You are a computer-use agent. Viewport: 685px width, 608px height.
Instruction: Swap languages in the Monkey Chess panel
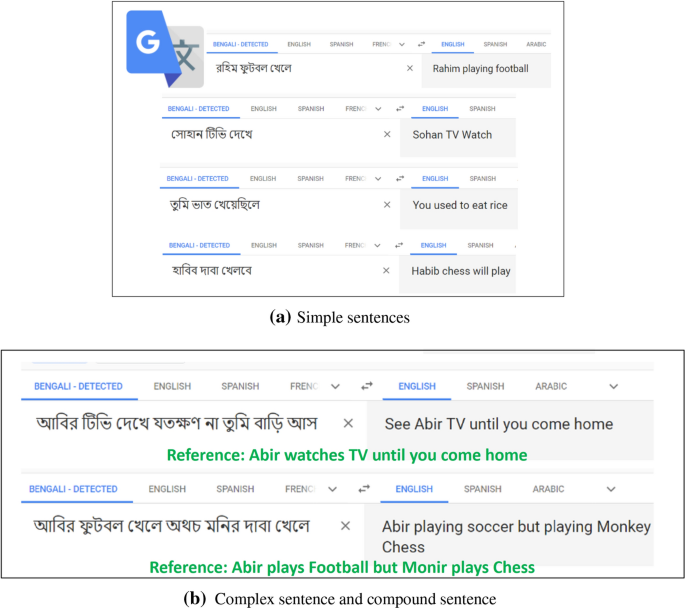[x=364, y=489]
